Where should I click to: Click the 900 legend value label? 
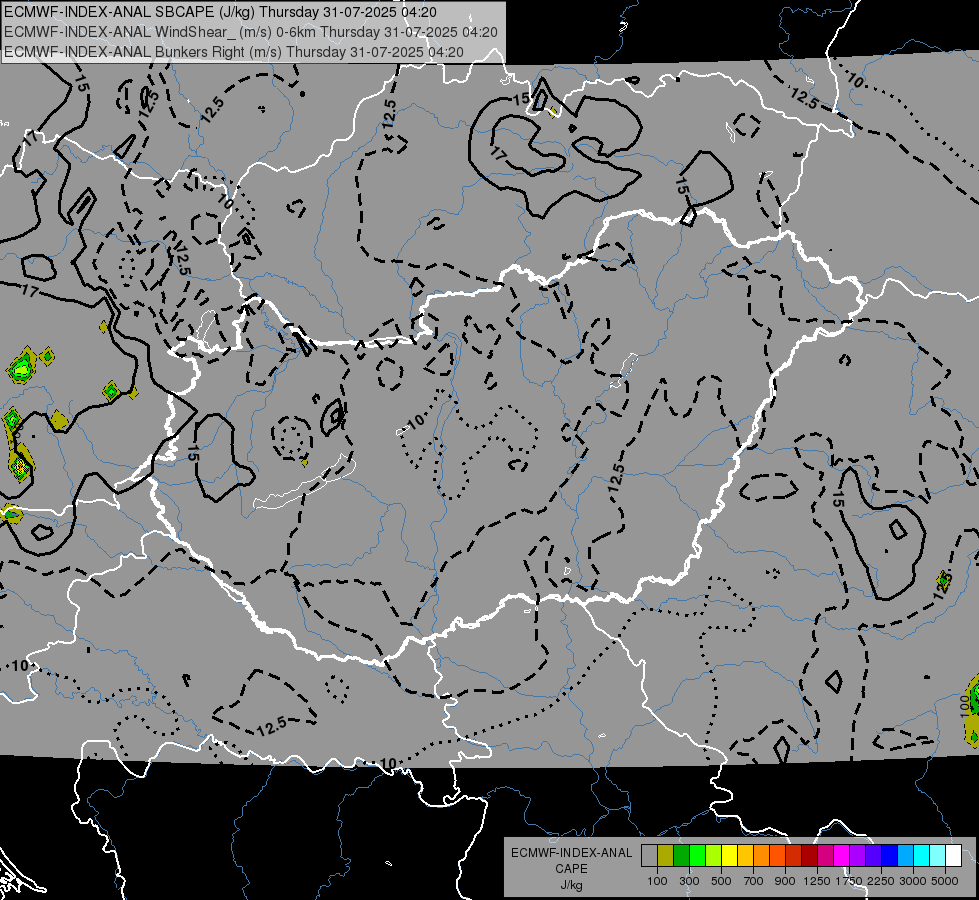pyautogui.click(x=785, y=881)
